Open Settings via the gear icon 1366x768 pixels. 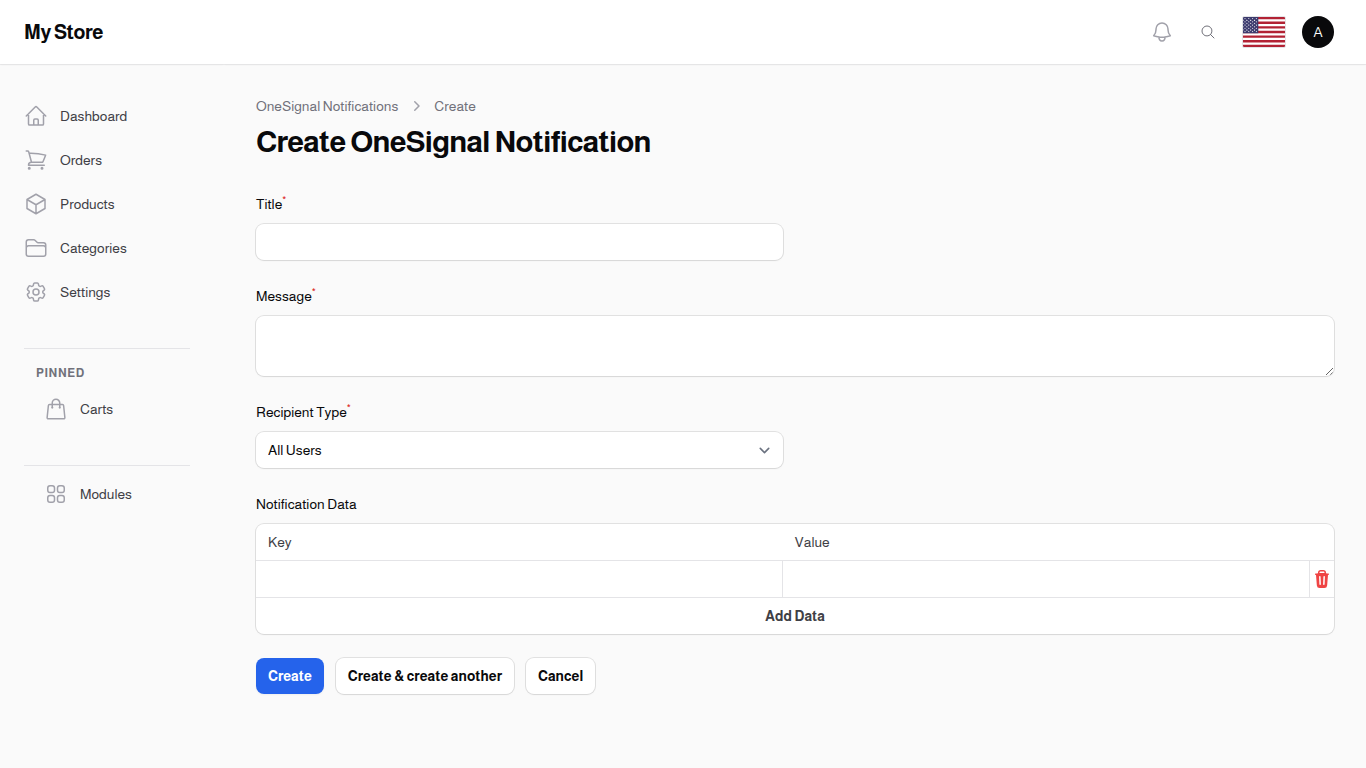(x=36, y=292)
